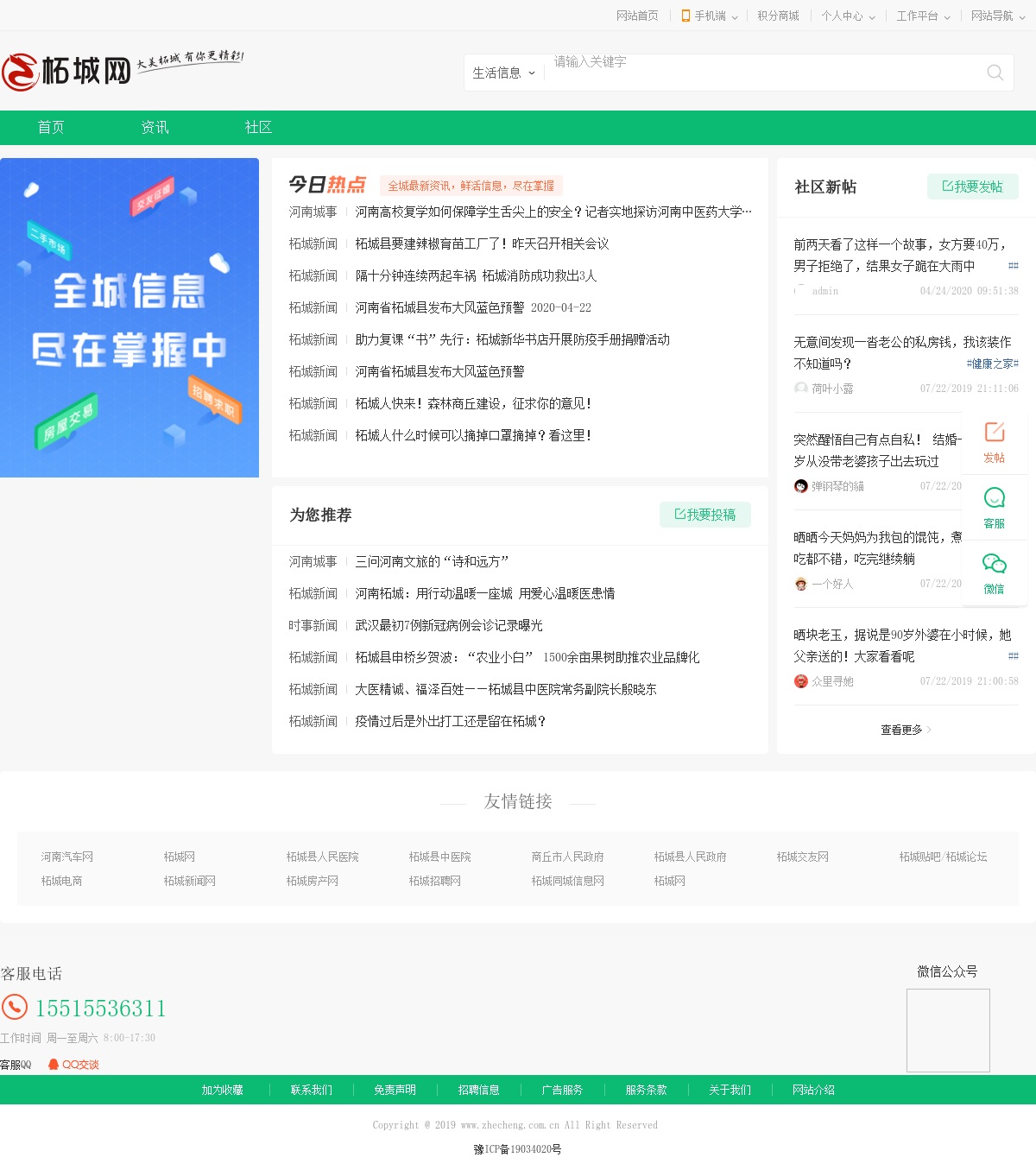Open post 无意间发现一沓老公的私房钱
Screen dimensions: 1036x1170
[x=902, y=353]
